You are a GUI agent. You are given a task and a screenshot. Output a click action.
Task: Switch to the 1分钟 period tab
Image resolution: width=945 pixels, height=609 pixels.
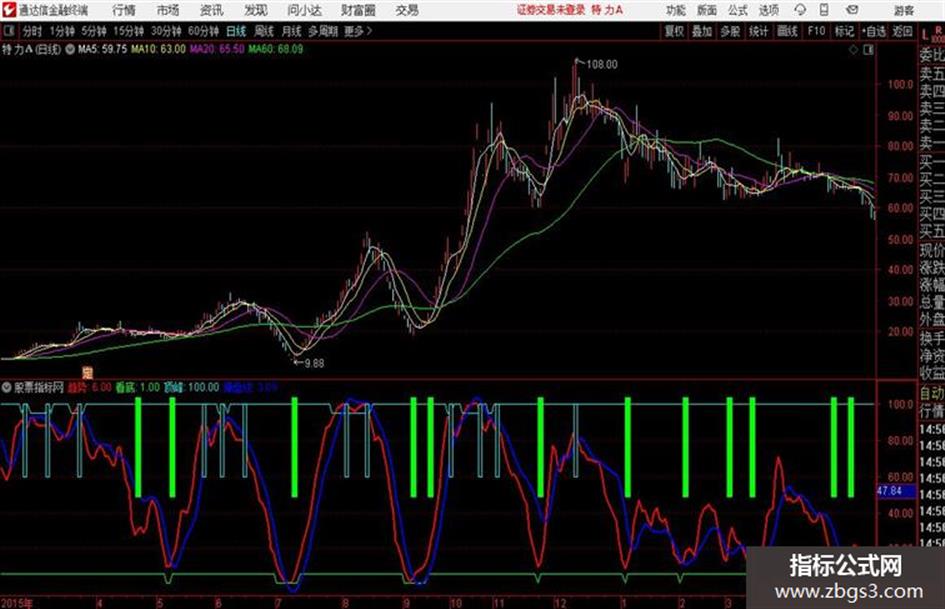pyautogui.click(x=62, y=31)
